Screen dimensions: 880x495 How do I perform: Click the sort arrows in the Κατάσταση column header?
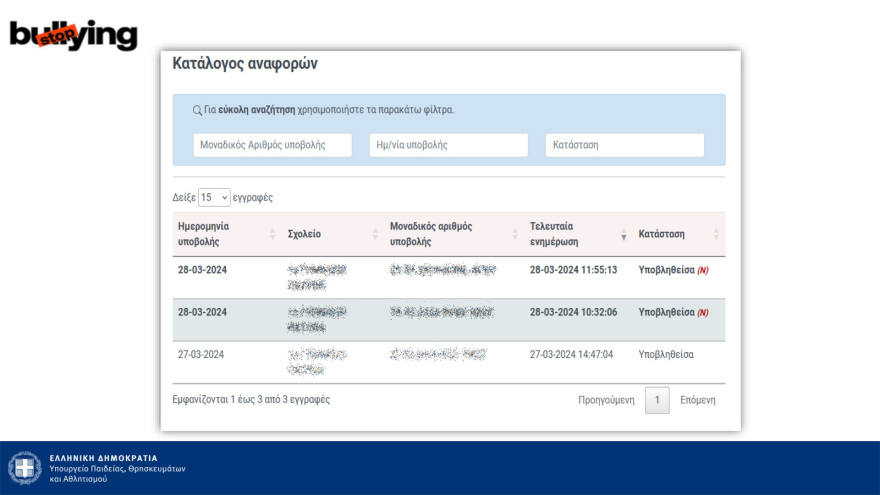tap(716, 234)
